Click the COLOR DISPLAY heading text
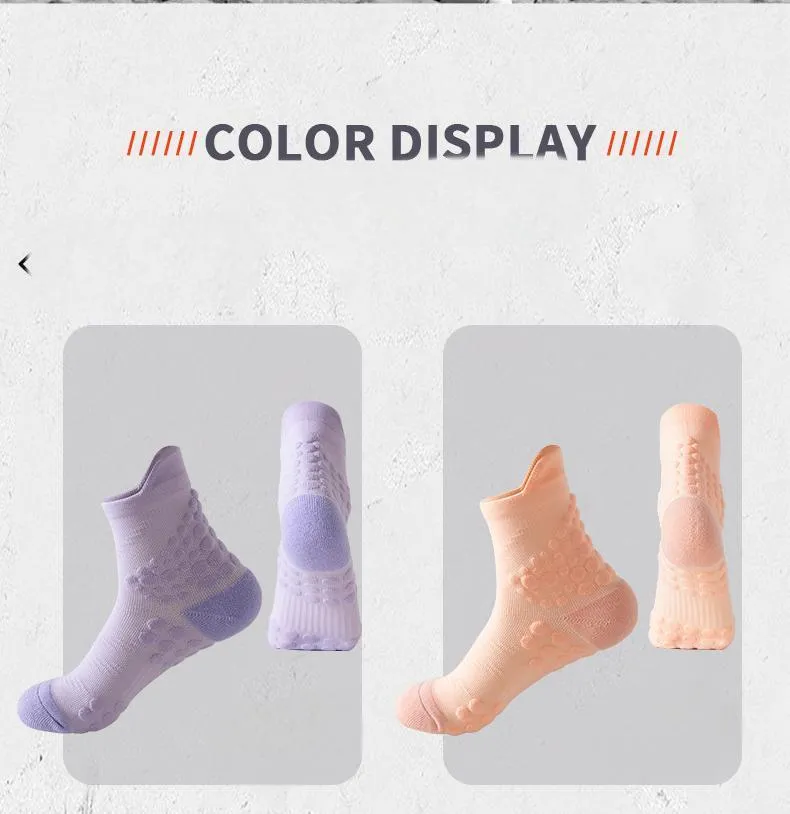The width and height of the screenshot is (790, 814). [400, 142]
